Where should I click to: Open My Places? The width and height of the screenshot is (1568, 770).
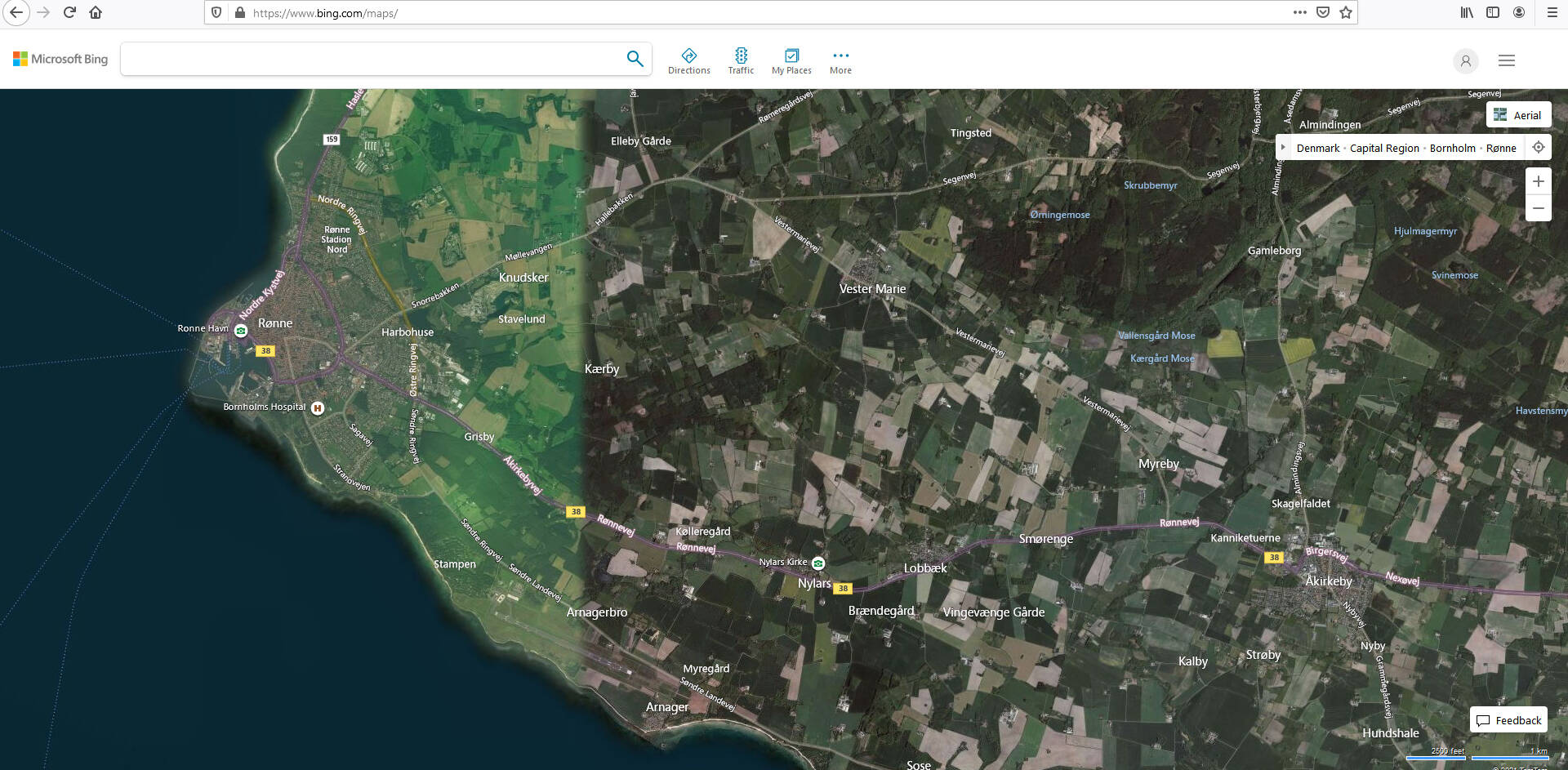[791, 61]
